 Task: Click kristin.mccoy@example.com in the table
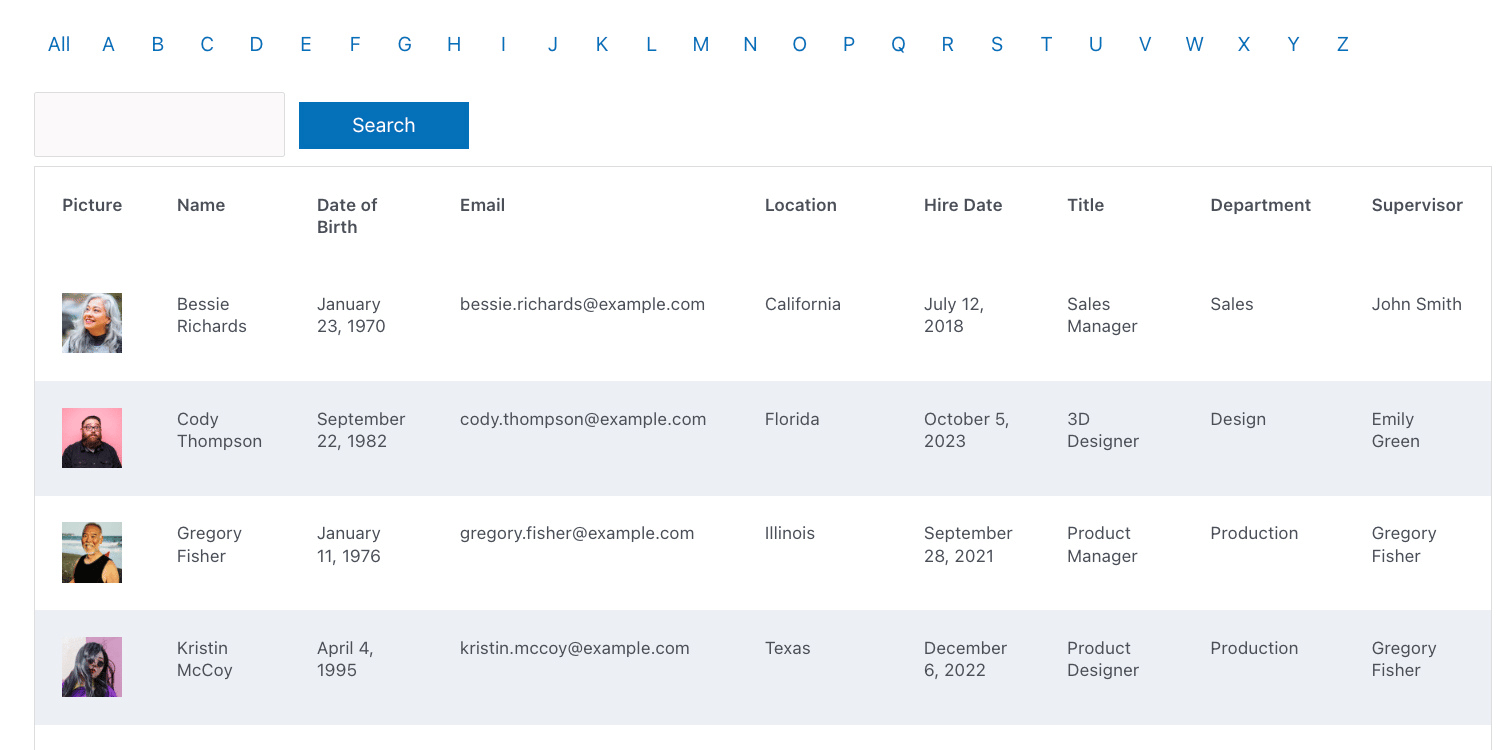tap(575, 648)
